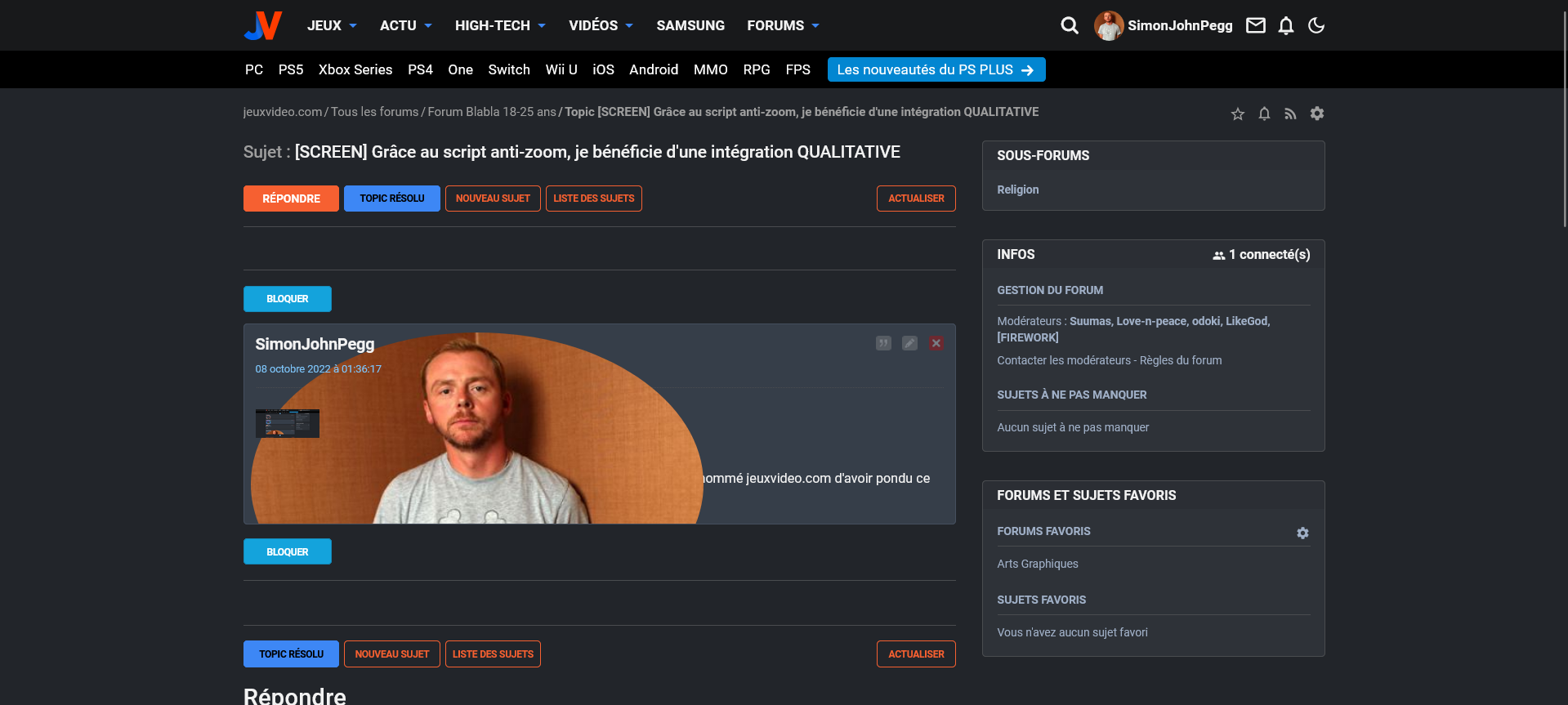This screenshot has width=1568, height=705.
Task: Expand the HIGH-TECH dropdown menu
Action: click(499, 25)
